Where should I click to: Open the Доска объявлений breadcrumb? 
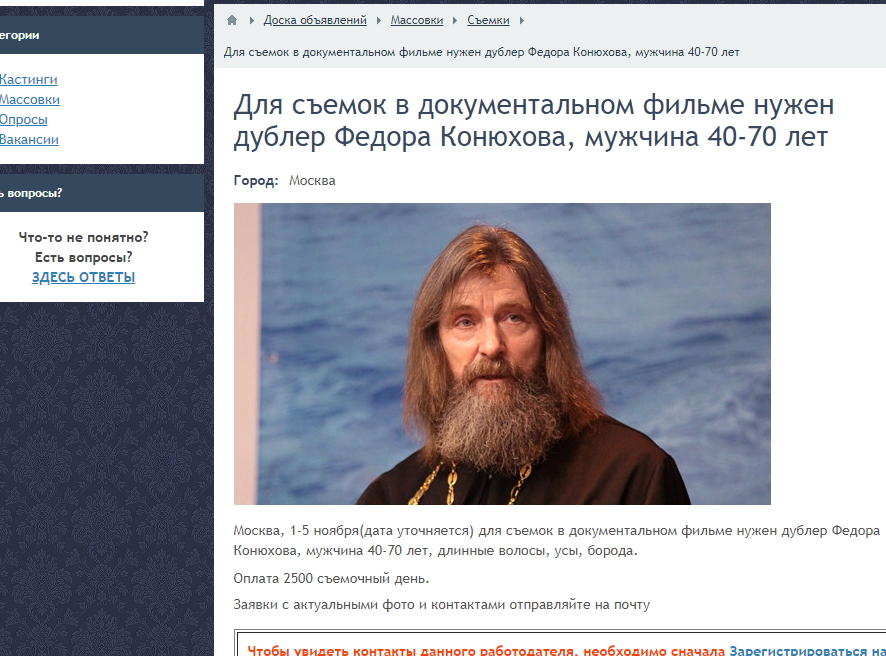[x=315, y=20]
